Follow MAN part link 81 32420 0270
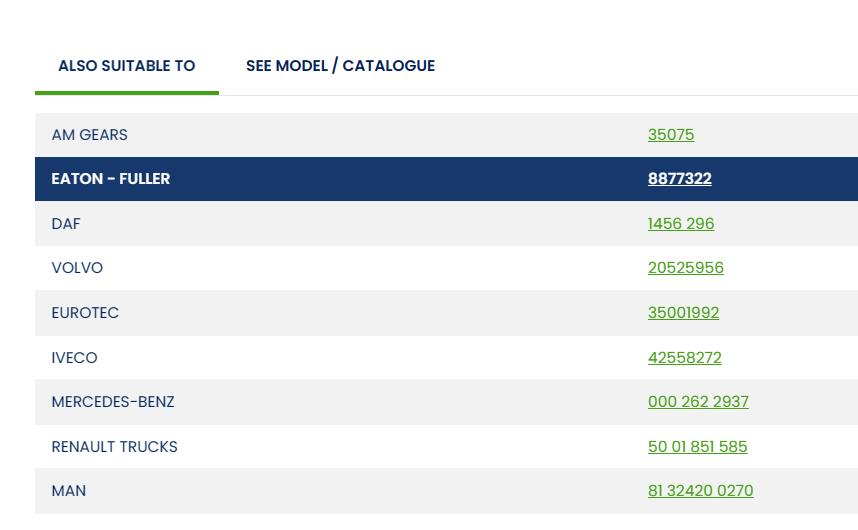 pyautogui.click(x=700, y=491)
